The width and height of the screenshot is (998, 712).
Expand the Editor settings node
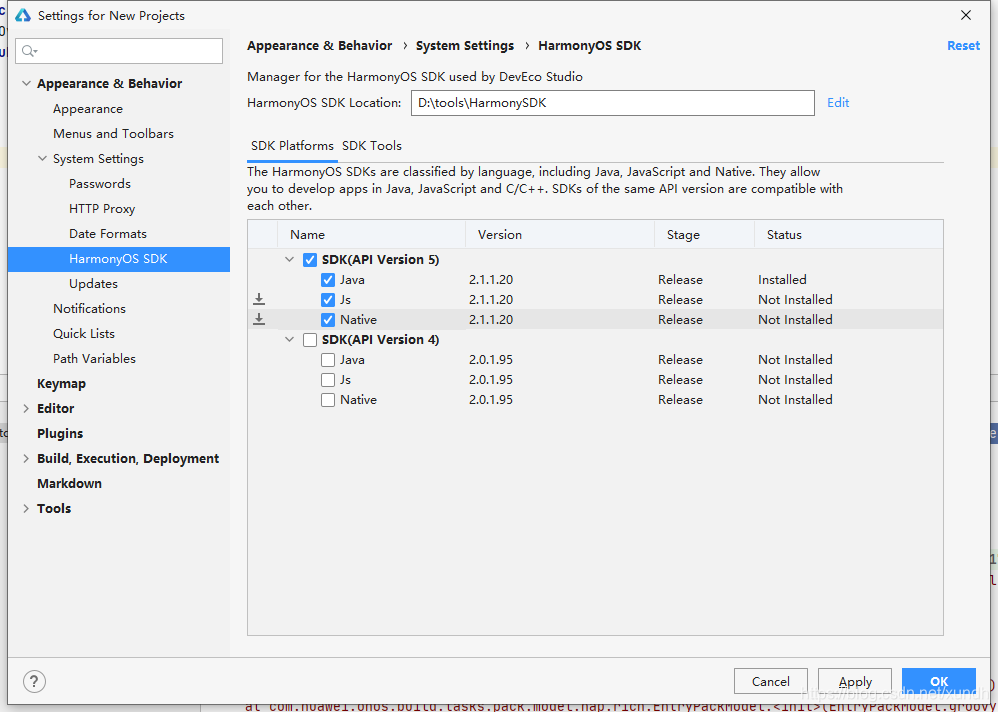[26, 408]
